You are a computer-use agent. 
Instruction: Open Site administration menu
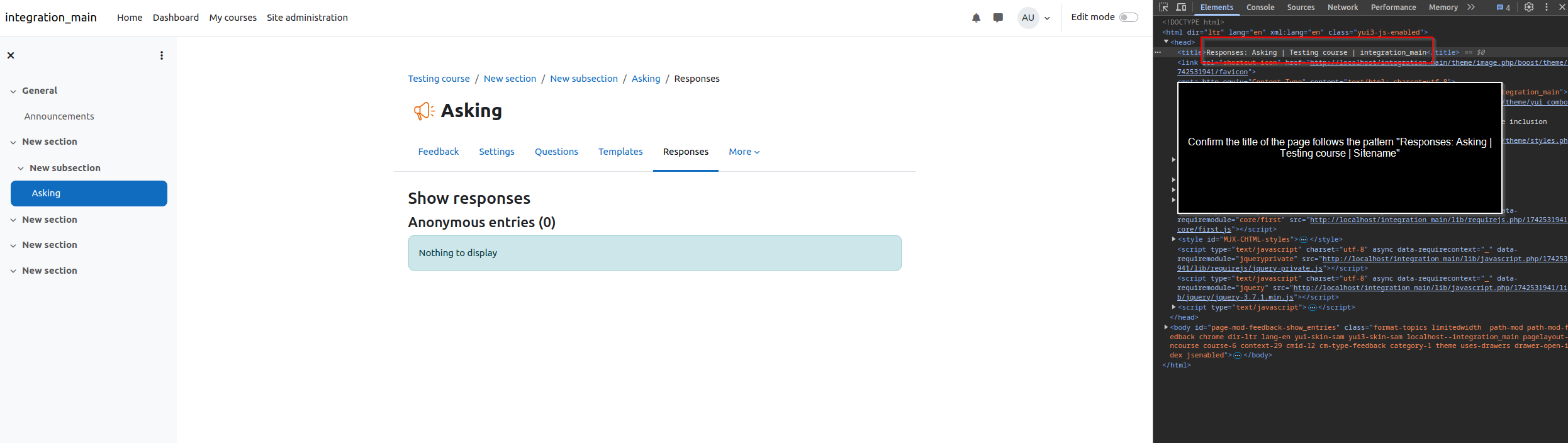pyautogui.click(x=307, y=18)
